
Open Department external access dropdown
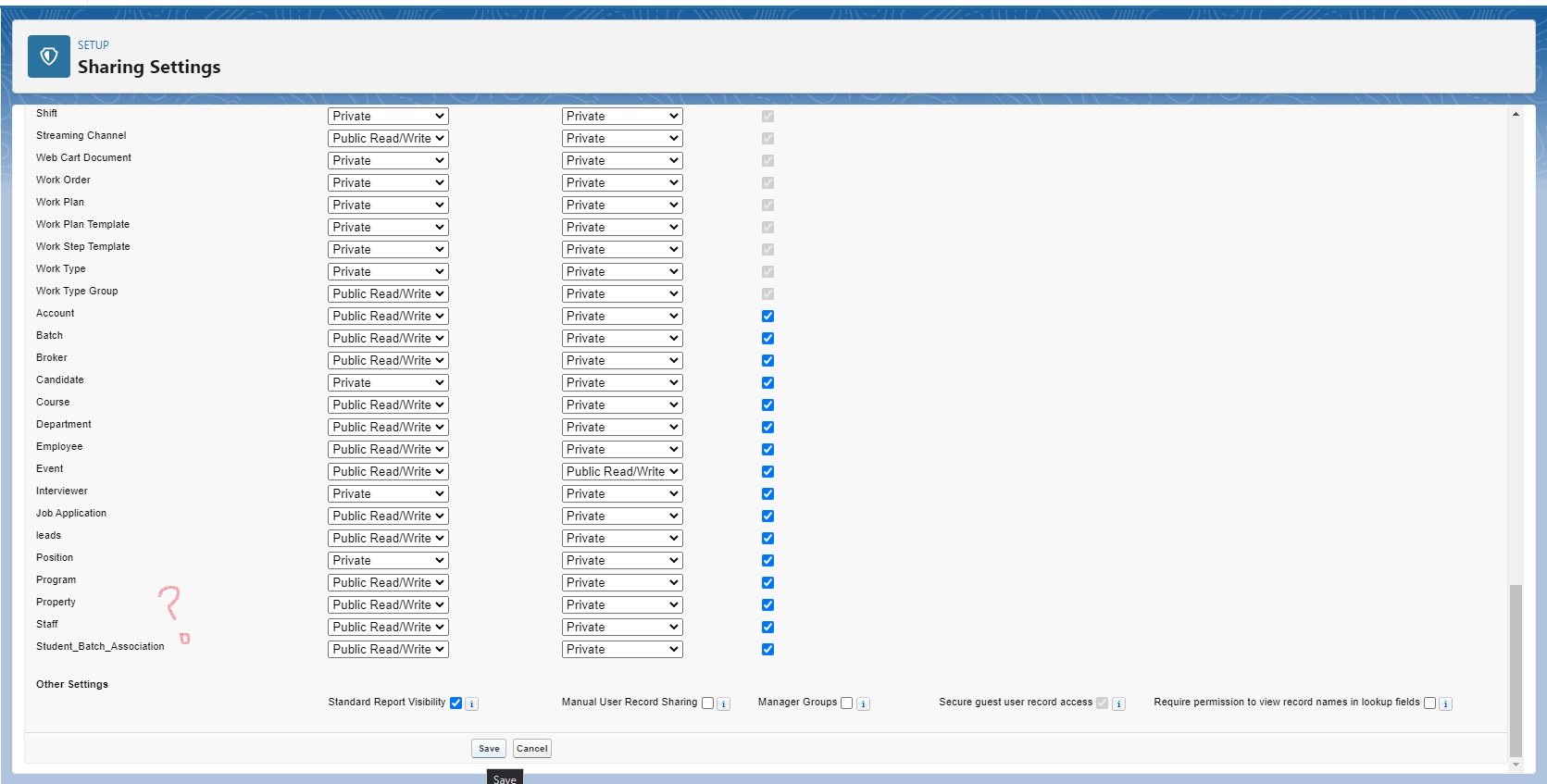[x=622, y=427]
